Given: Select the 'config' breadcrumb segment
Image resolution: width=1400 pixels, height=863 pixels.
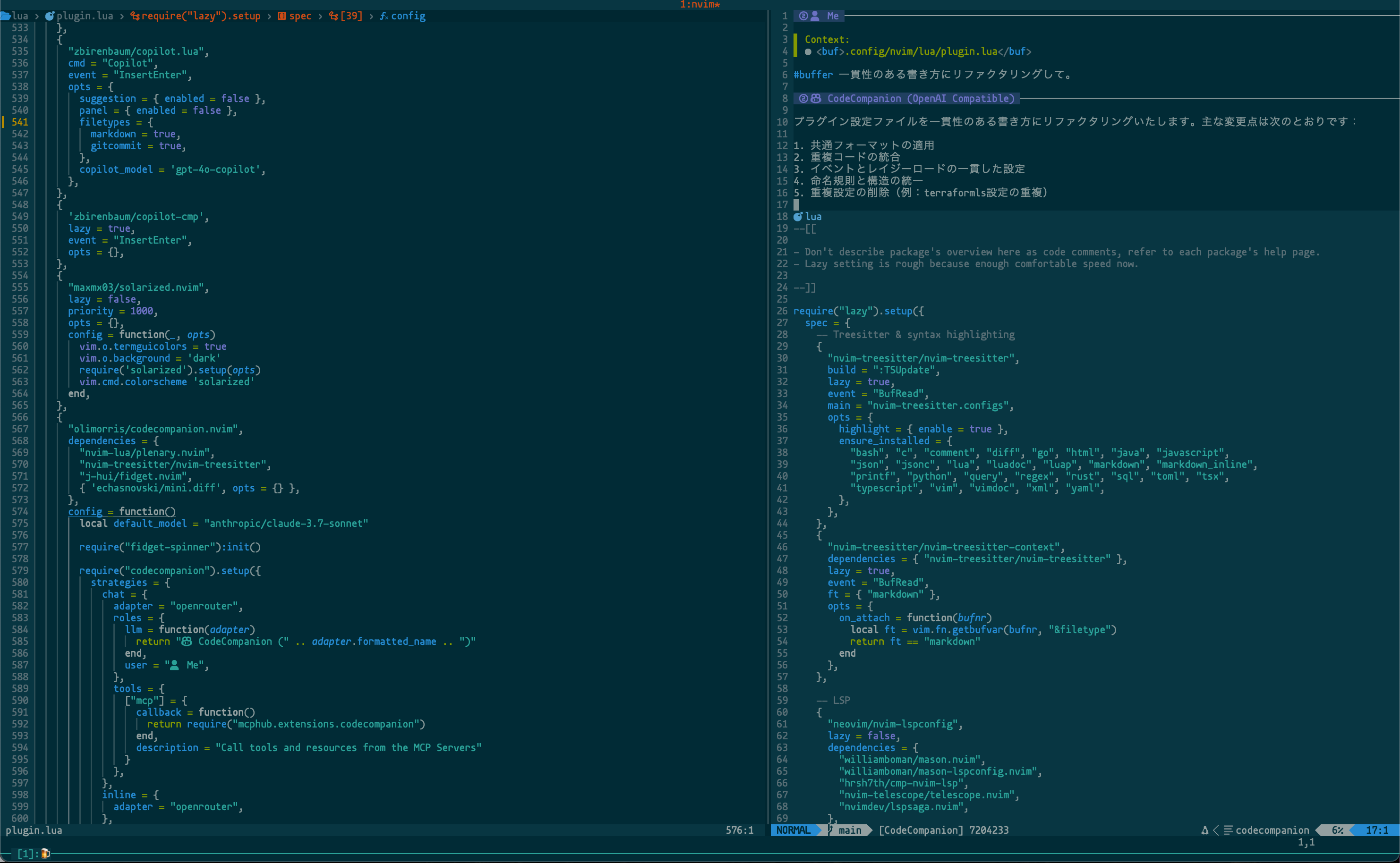Looking at the screenshot, I should [x=408, y=16].
